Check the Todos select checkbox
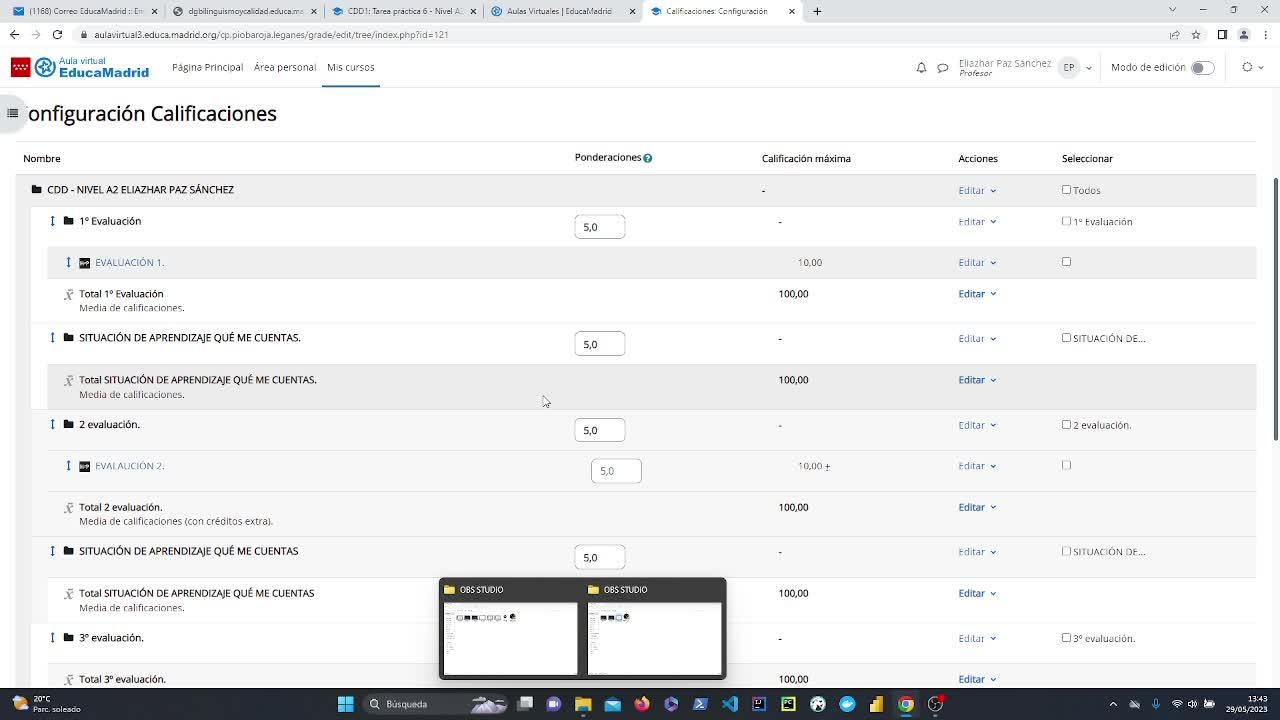The image size is (1280, 720). (1066, 190)
